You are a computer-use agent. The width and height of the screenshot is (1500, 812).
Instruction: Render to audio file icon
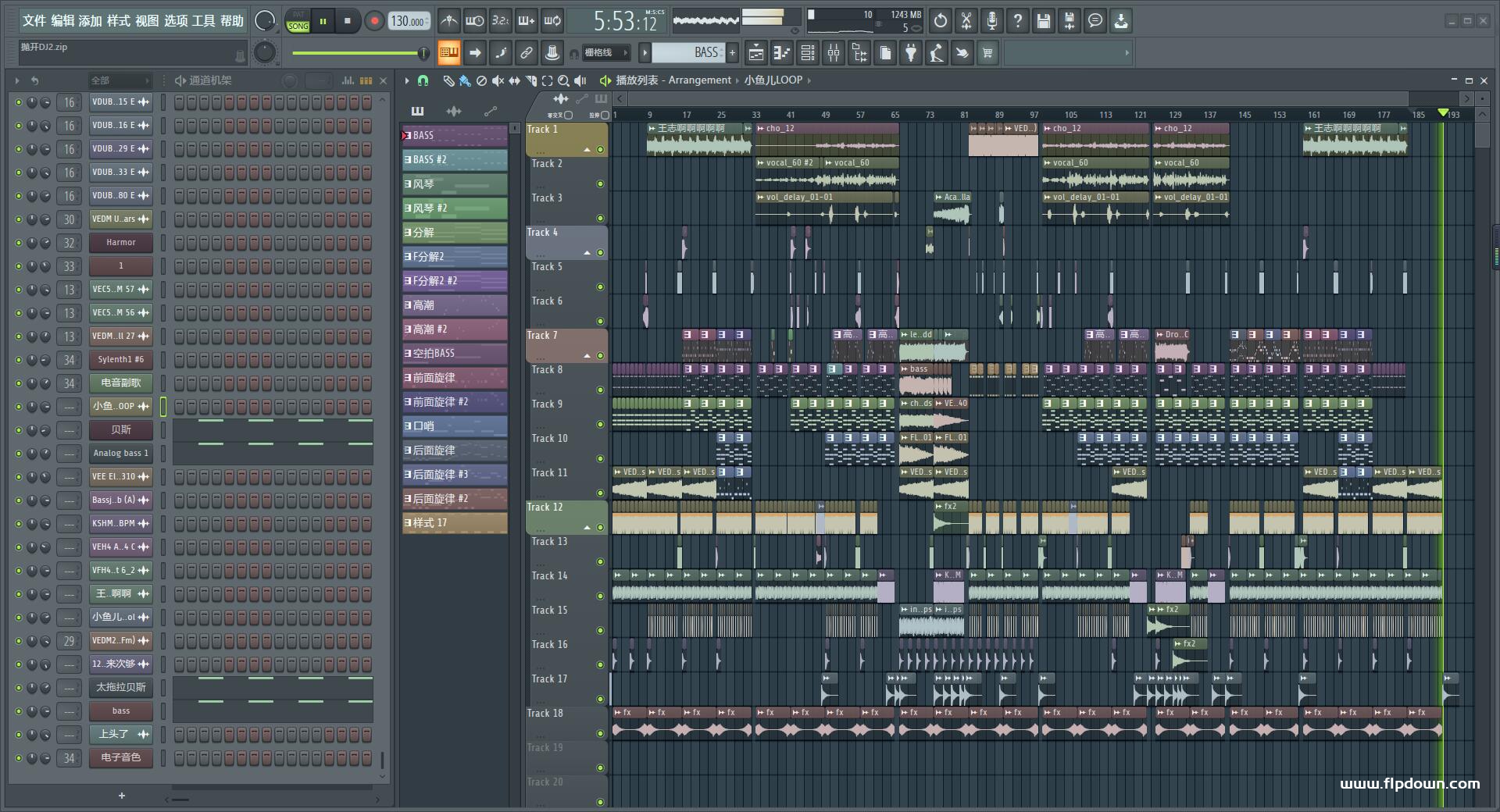tap(1070, 21)
